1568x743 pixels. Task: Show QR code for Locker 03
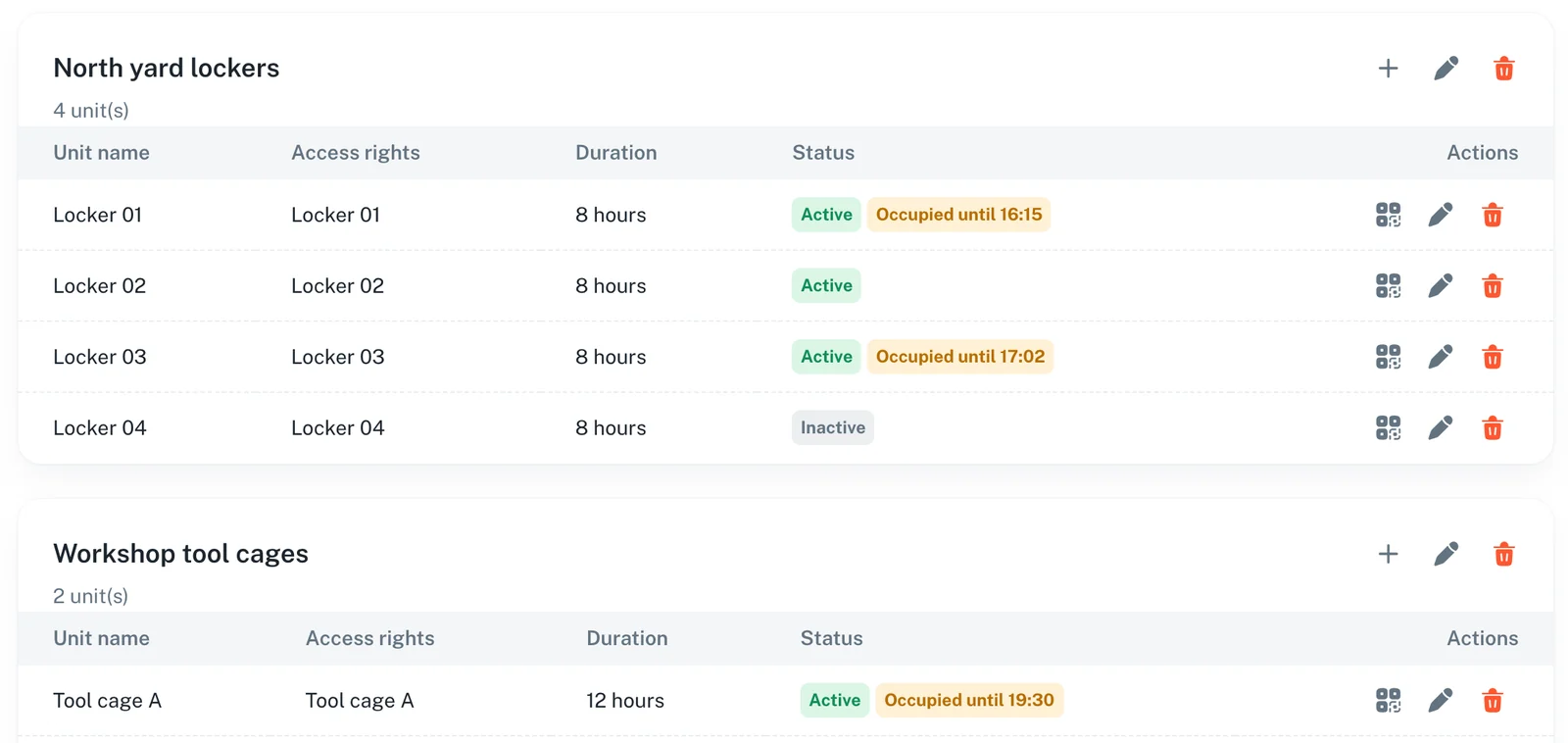click(x=1388, y=357)
